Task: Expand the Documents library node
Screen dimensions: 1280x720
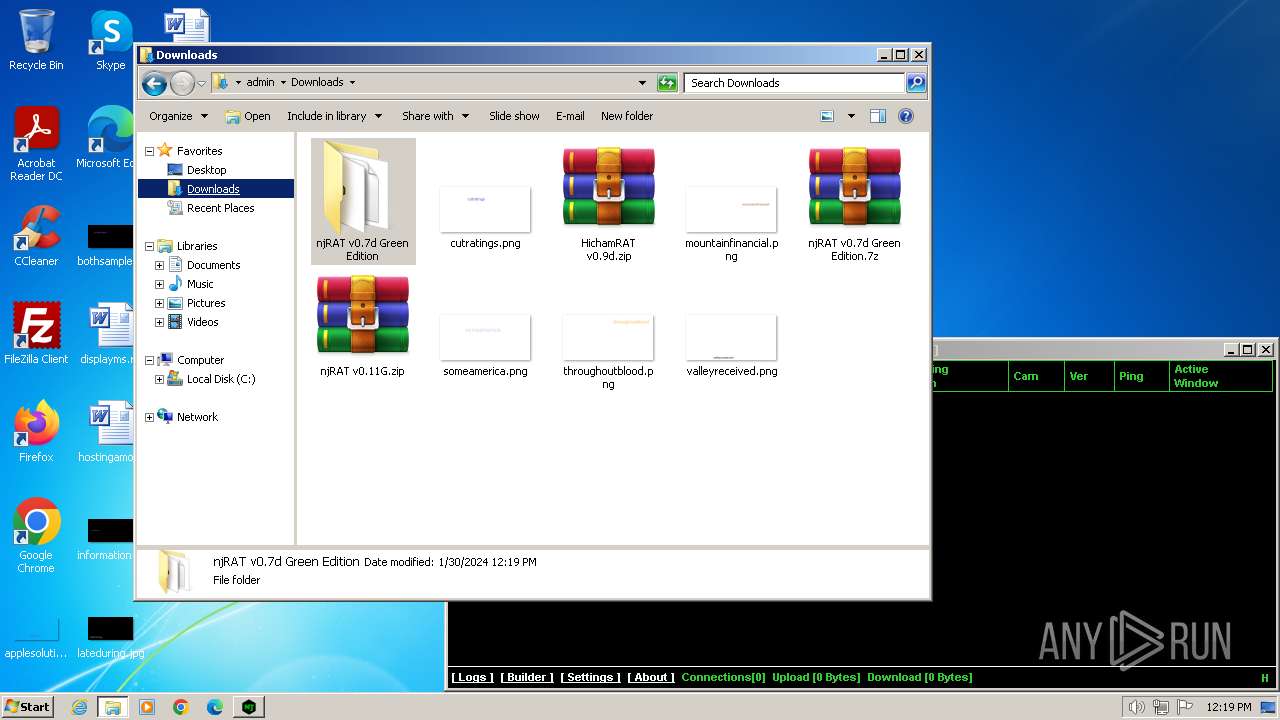Action: click(159, 265)
